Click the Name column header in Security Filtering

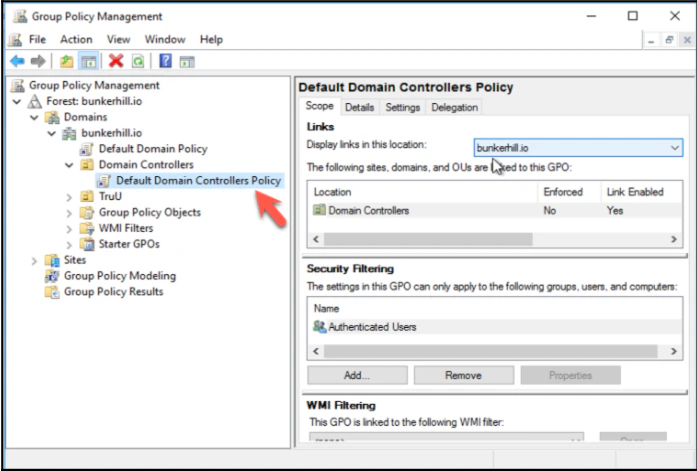pos(495,308)
